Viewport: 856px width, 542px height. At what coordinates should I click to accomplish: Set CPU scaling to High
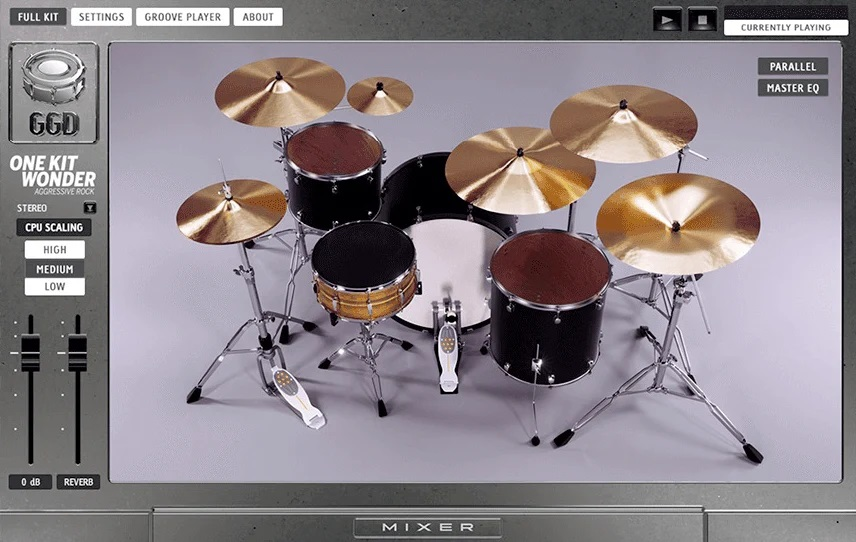(55, 249)
